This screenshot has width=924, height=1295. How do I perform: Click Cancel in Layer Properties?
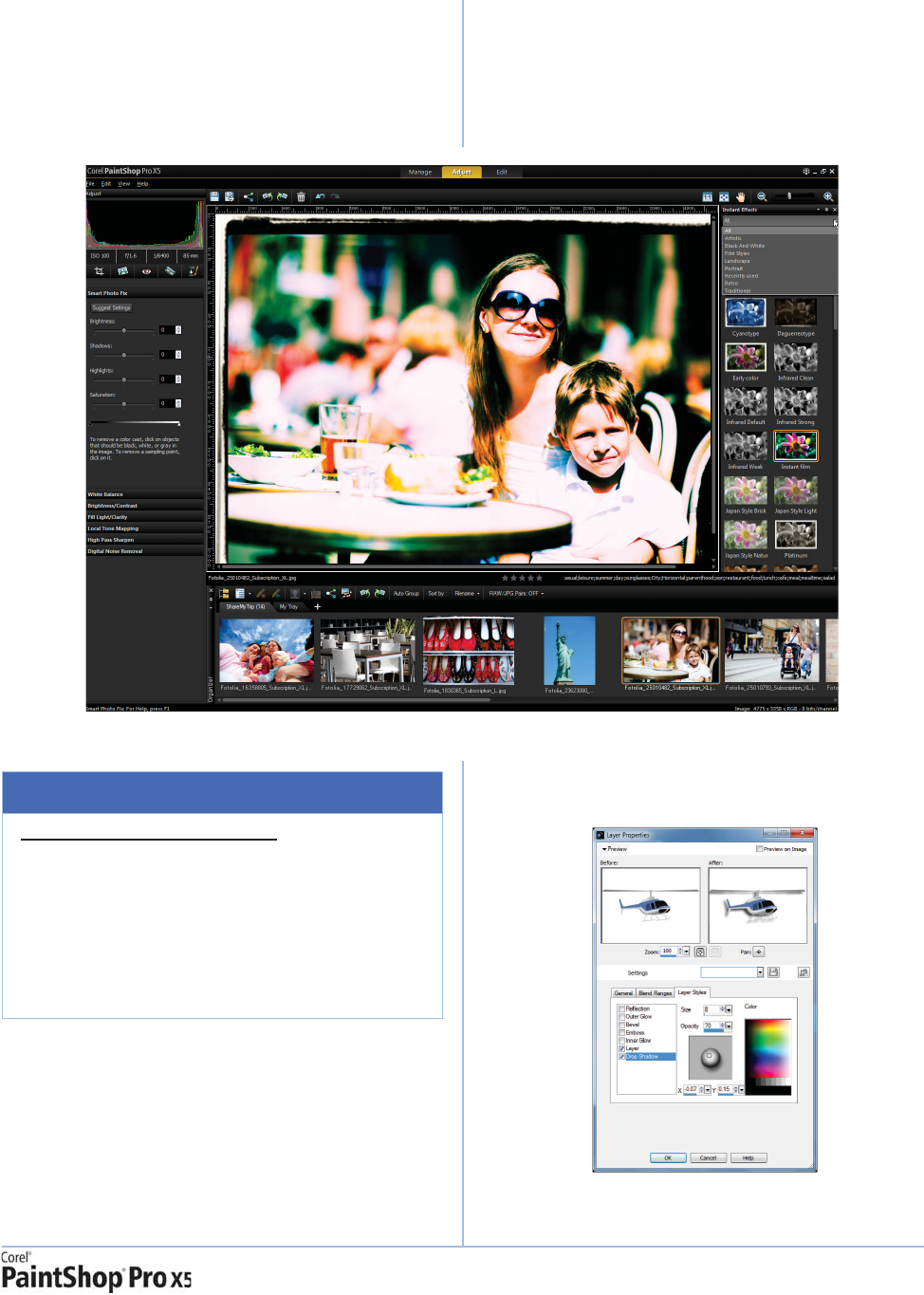(x=709, y=1157)
